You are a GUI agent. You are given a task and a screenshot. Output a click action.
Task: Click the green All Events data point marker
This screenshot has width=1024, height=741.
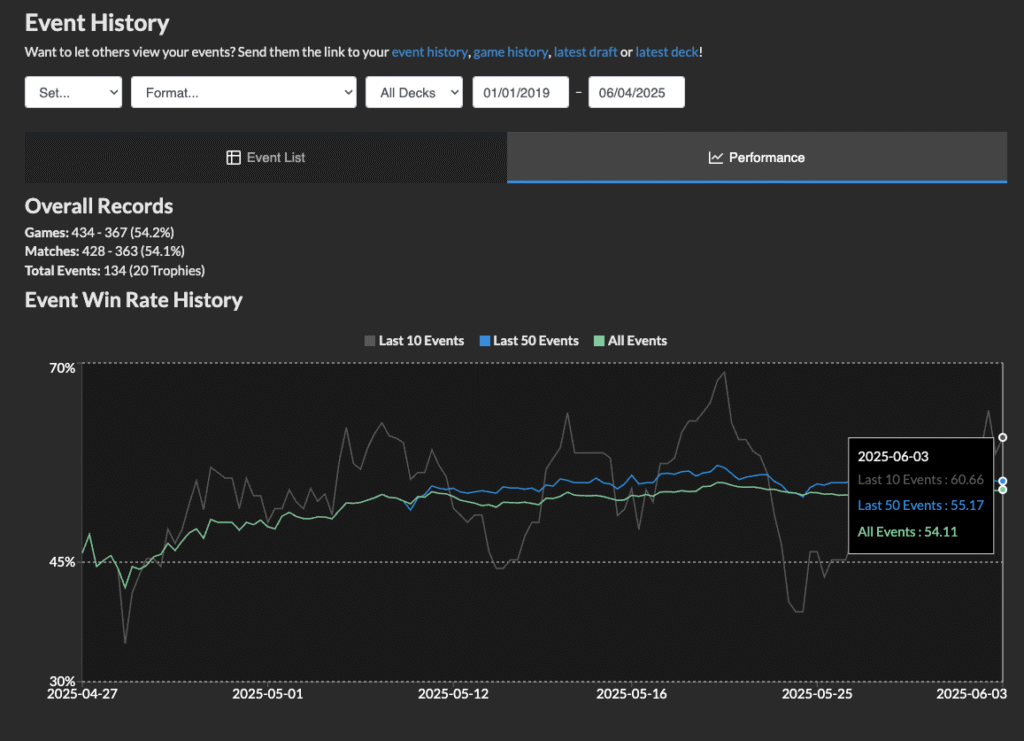1003,489
